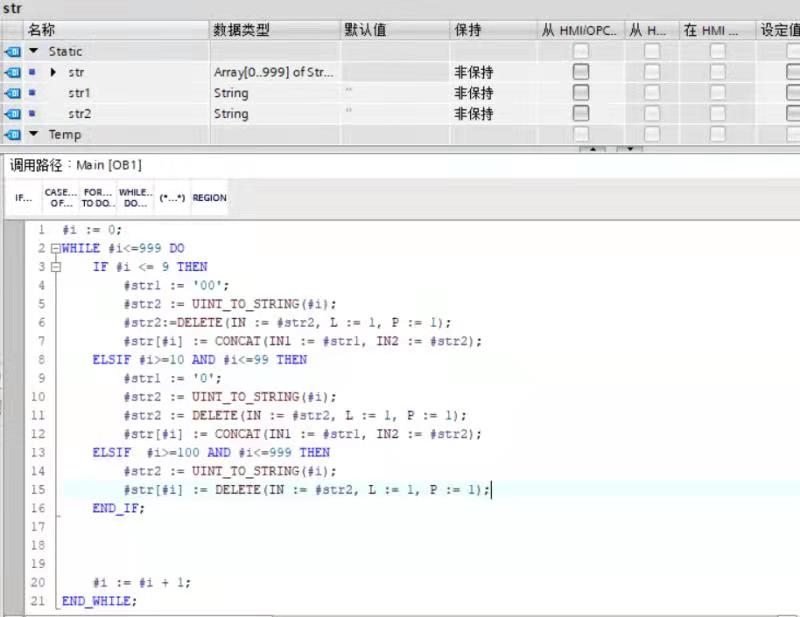Click the 数据类型 column header
The image size is (800, 617).
coord(242,30)
